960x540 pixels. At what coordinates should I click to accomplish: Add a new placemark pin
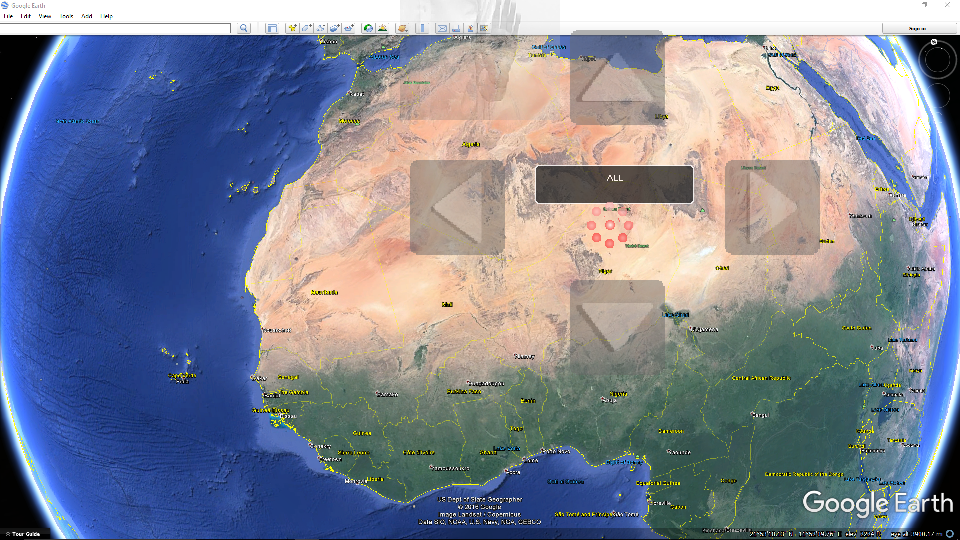click(292, 28)
